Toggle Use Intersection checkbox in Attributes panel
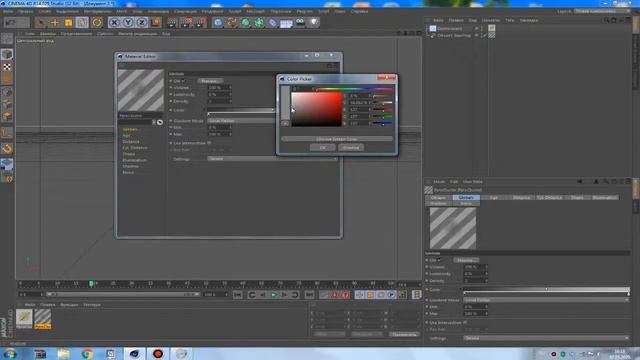This screenshot has height=360, width=640. tap(465, 322)
